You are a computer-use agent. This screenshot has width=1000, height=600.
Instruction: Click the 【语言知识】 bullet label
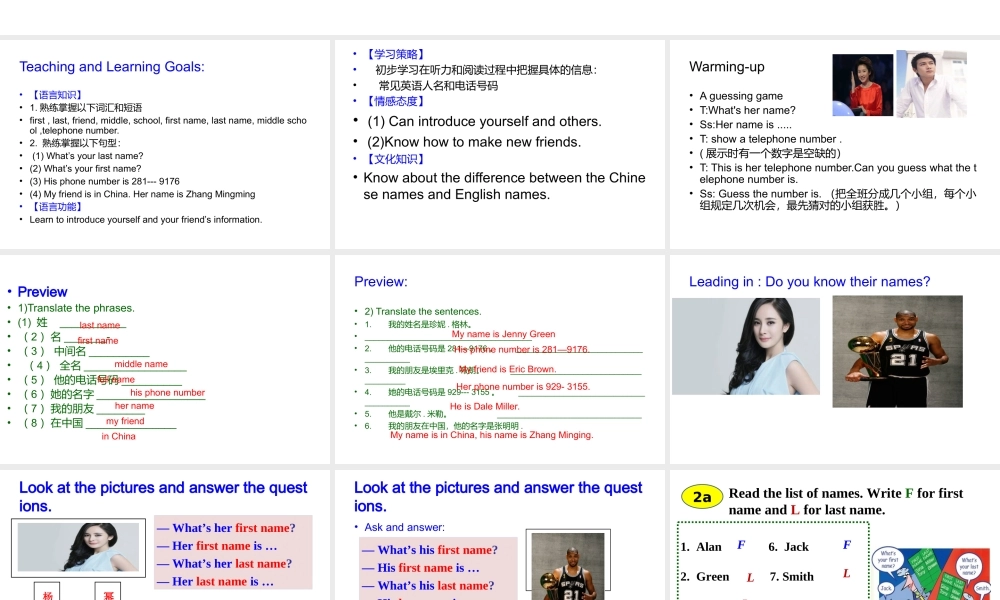tap(57, 95)
